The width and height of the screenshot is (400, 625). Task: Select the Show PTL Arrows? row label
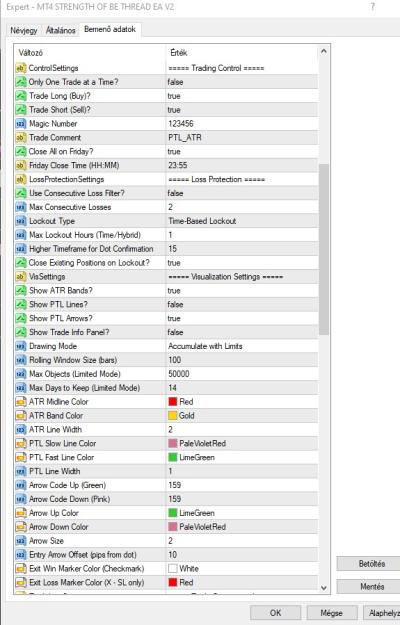(61, 318)
